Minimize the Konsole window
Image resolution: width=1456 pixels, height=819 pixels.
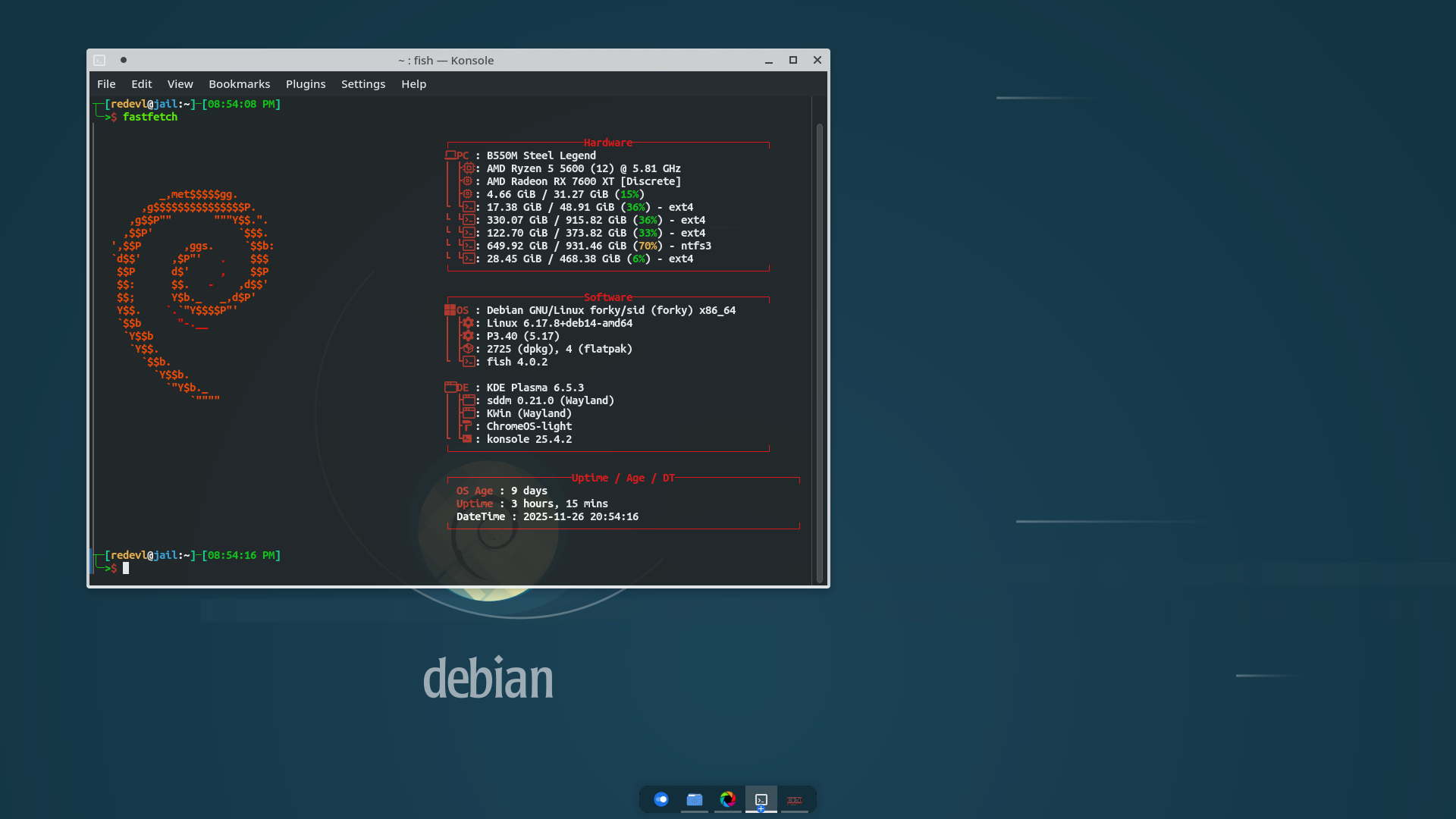pos(768,60)
